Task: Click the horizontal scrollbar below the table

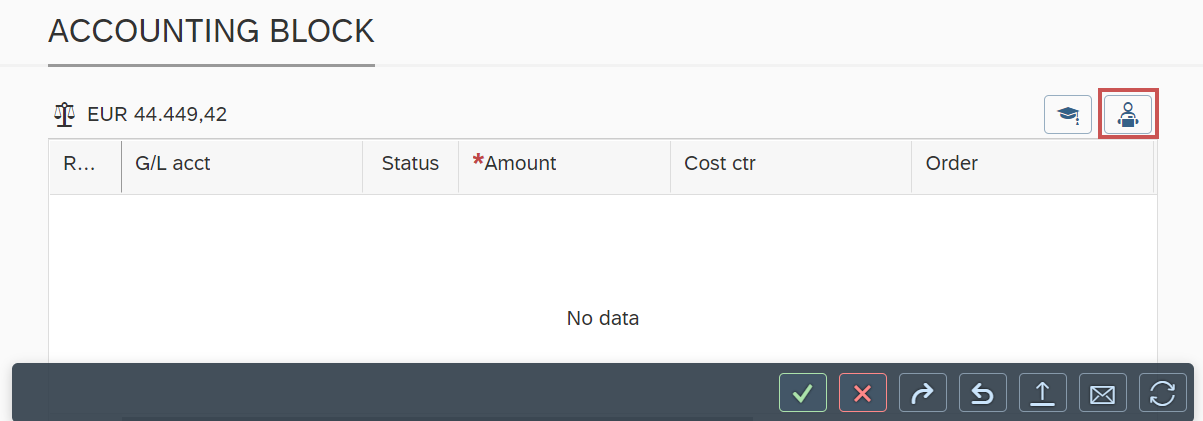Action: pos(437,418)
